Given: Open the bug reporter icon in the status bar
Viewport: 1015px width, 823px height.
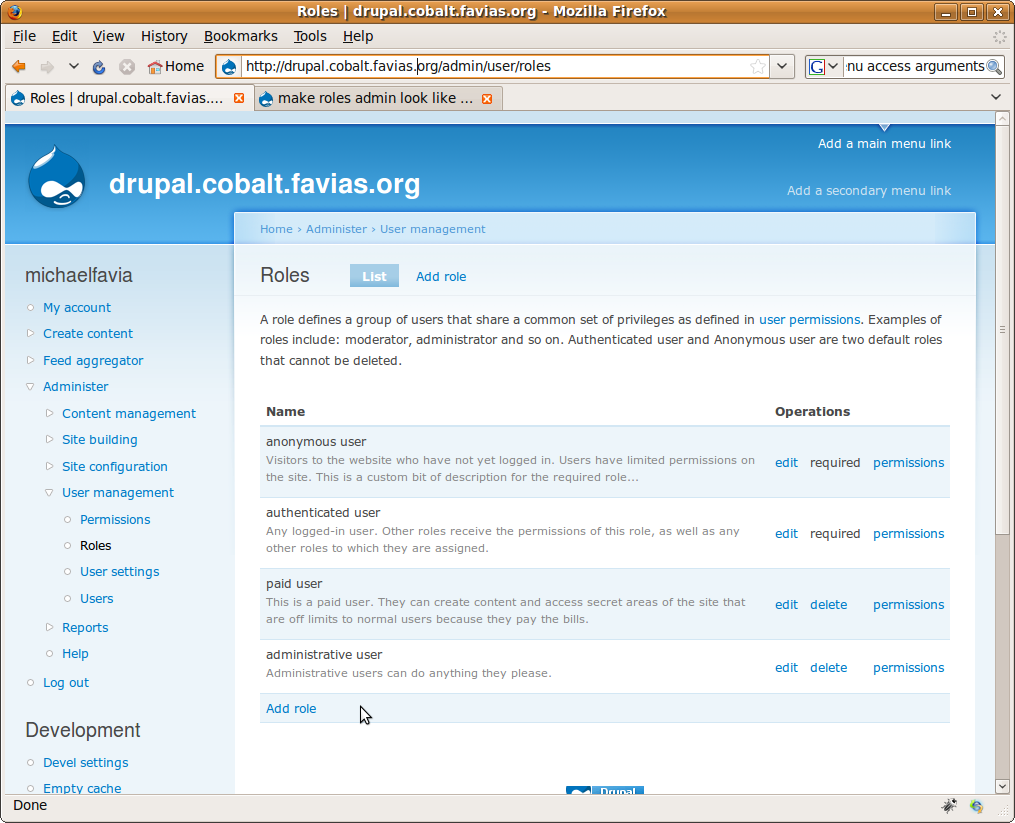Looking at the screenshot, I should pyautogui.click(x=948, y=806).
